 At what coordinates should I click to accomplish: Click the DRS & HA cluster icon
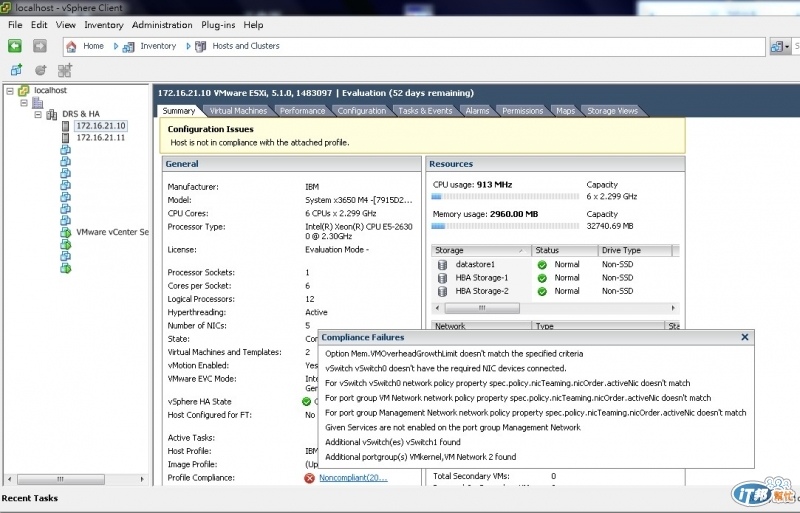click(52, 114)
